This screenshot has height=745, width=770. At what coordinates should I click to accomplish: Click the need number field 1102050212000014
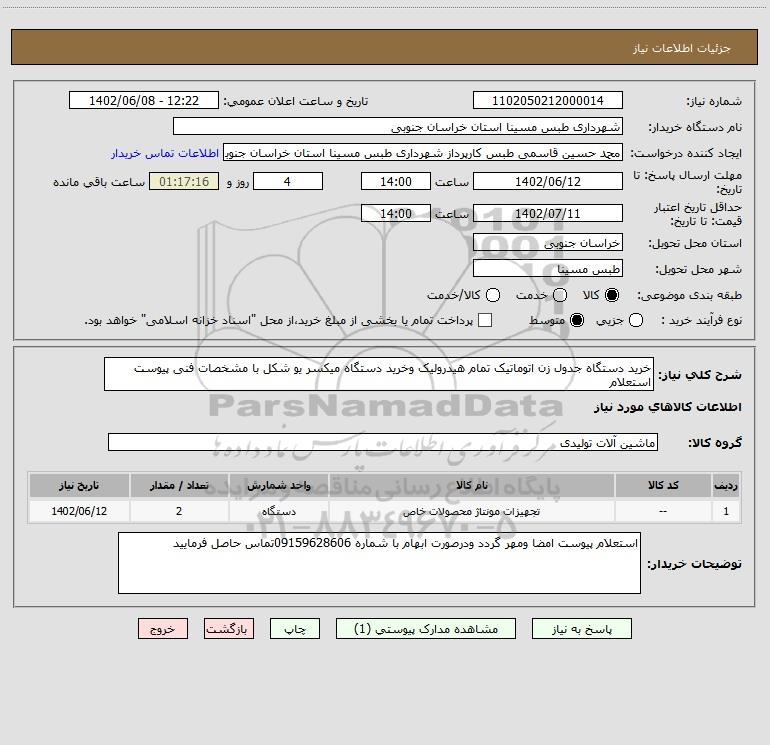(x=548, y=100)
